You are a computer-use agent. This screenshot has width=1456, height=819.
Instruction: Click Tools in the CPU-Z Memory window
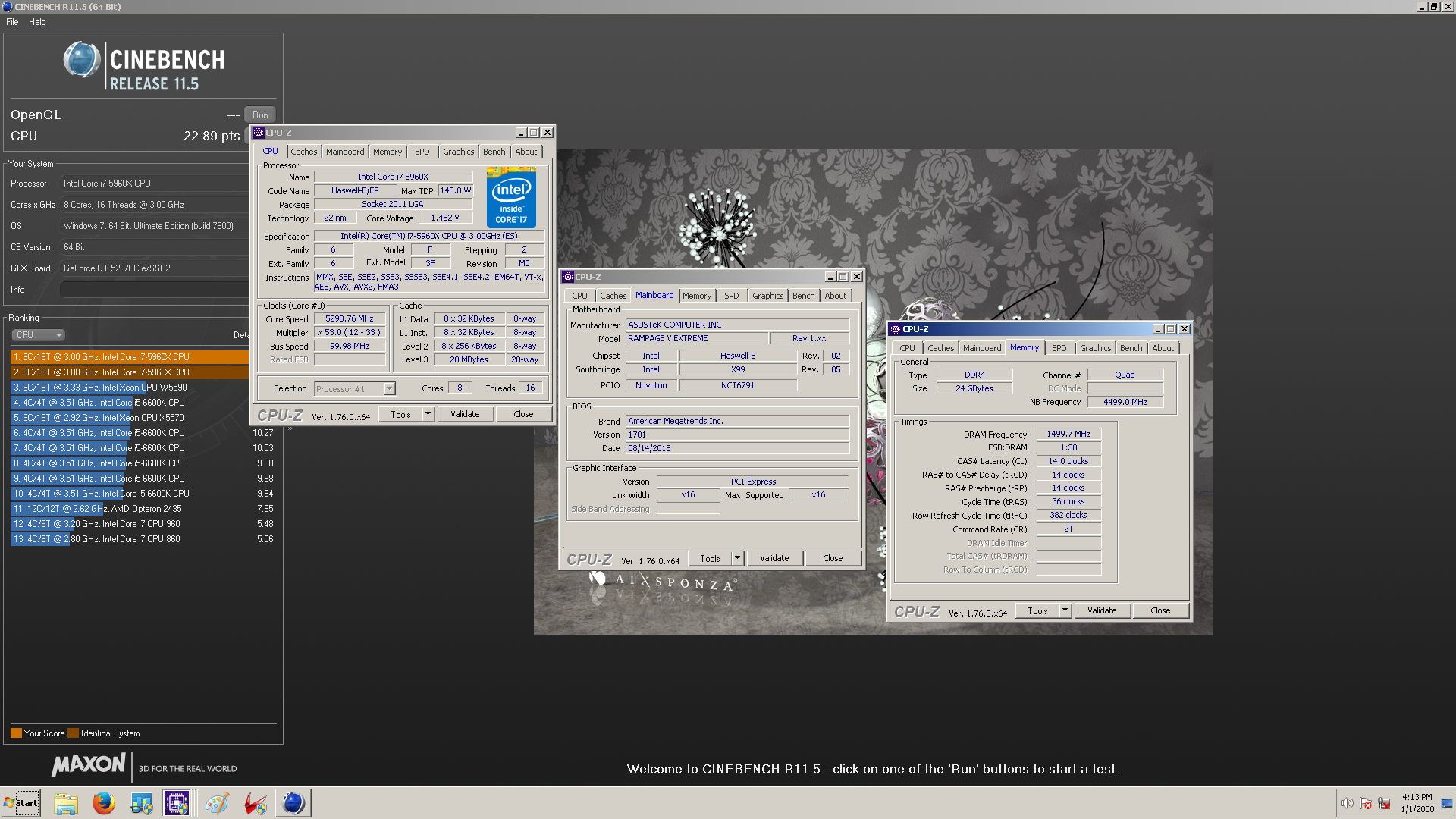pyautogui.click(x=1037, y=610)
